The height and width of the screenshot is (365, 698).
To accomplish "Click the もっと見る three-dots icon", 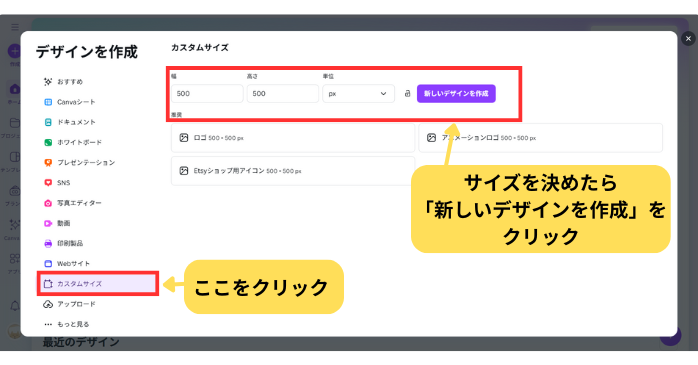I will pos(48,324).
